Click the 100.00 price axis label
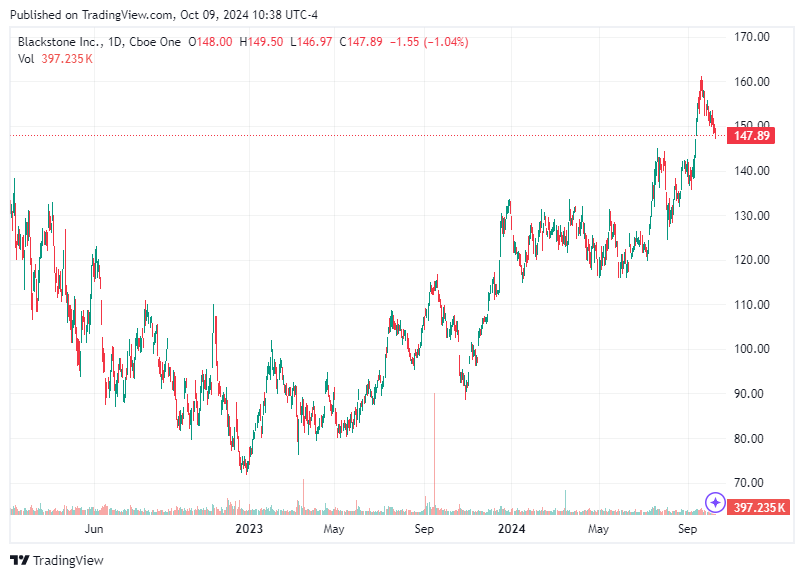Image resolution: width=804 pixels, height=578 pixels. [752, 349]
